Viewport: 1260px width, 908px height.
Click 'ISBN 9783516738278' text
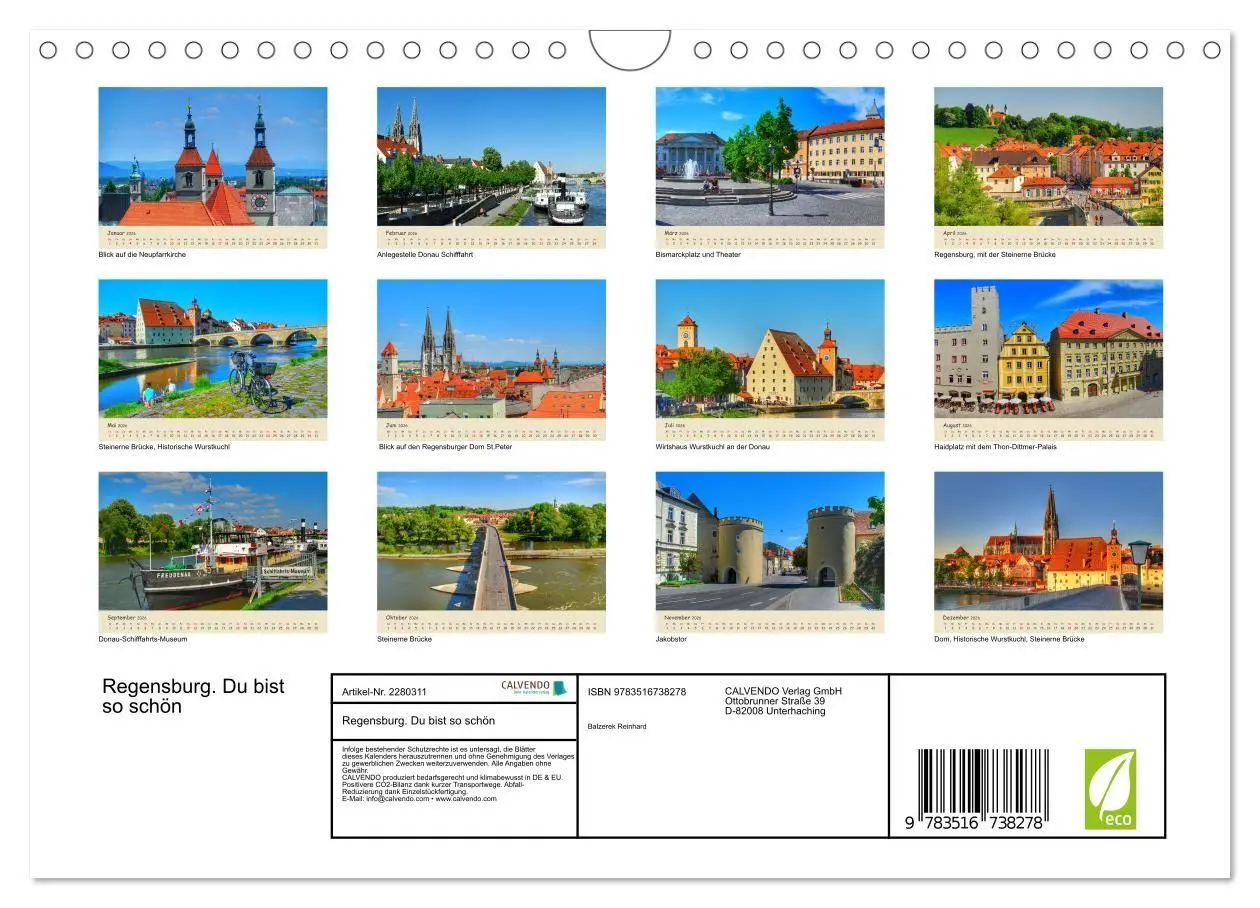click(637, 691)
